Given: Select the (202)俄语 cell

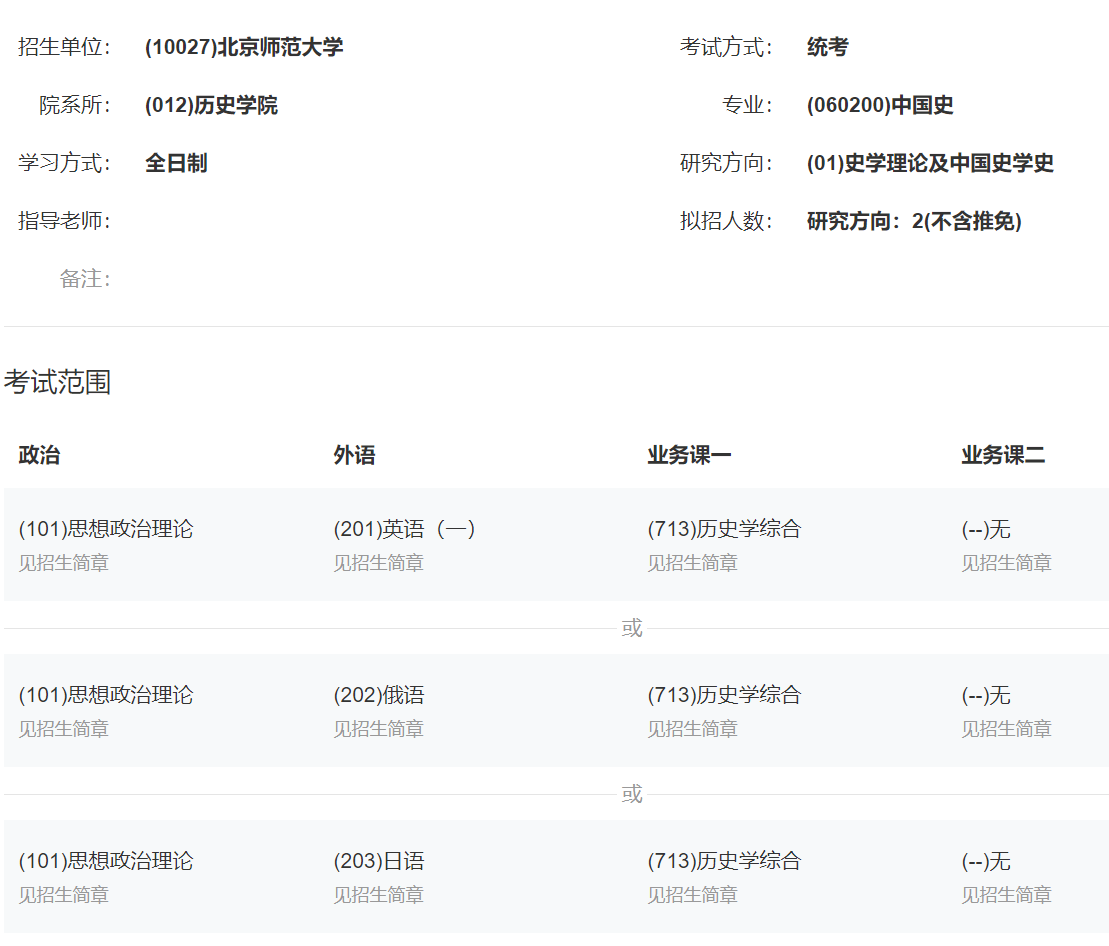Looking at the screenshot, I should [379, 695].
